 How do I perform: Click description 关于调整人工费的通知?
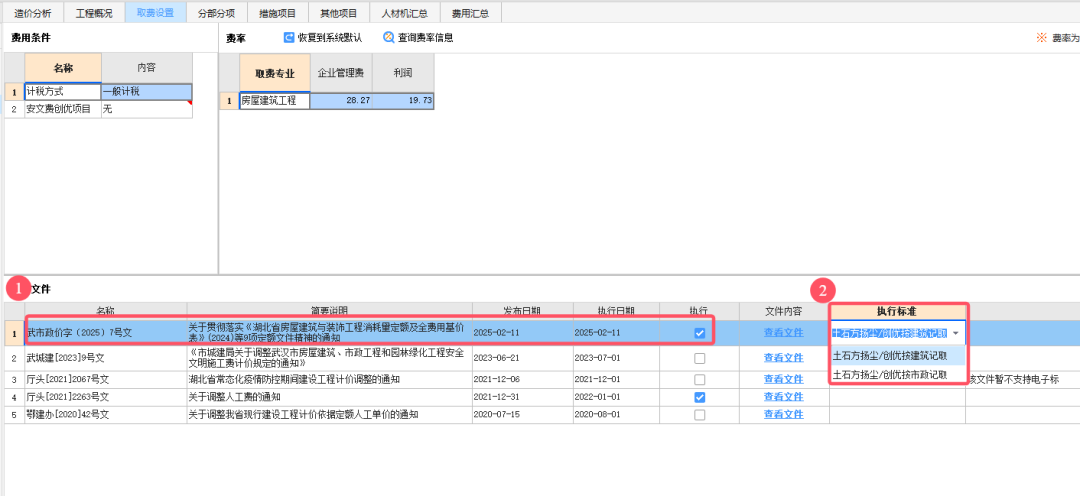[x=234, y=397]
